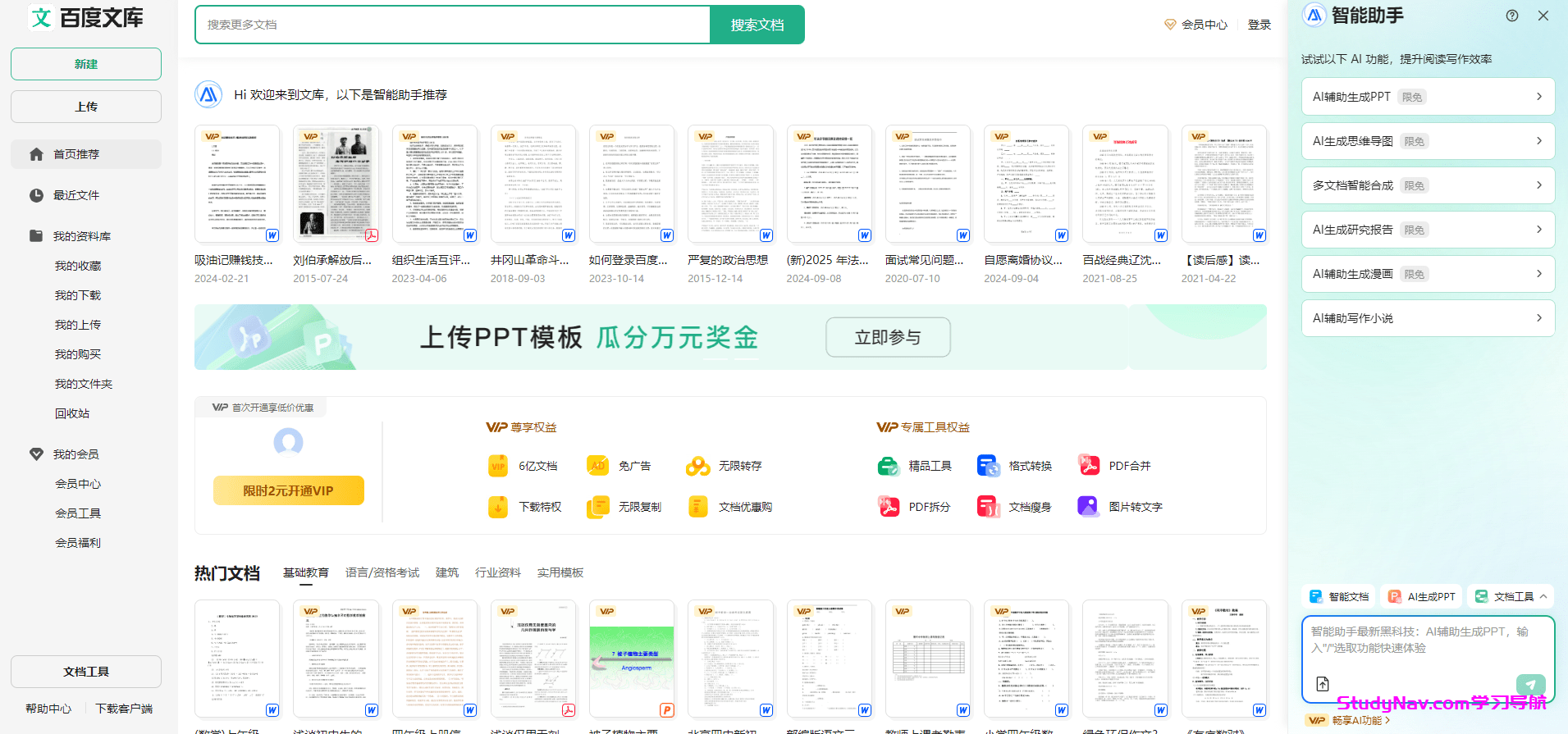Open the AI辅助写作小说 option

1428,318
